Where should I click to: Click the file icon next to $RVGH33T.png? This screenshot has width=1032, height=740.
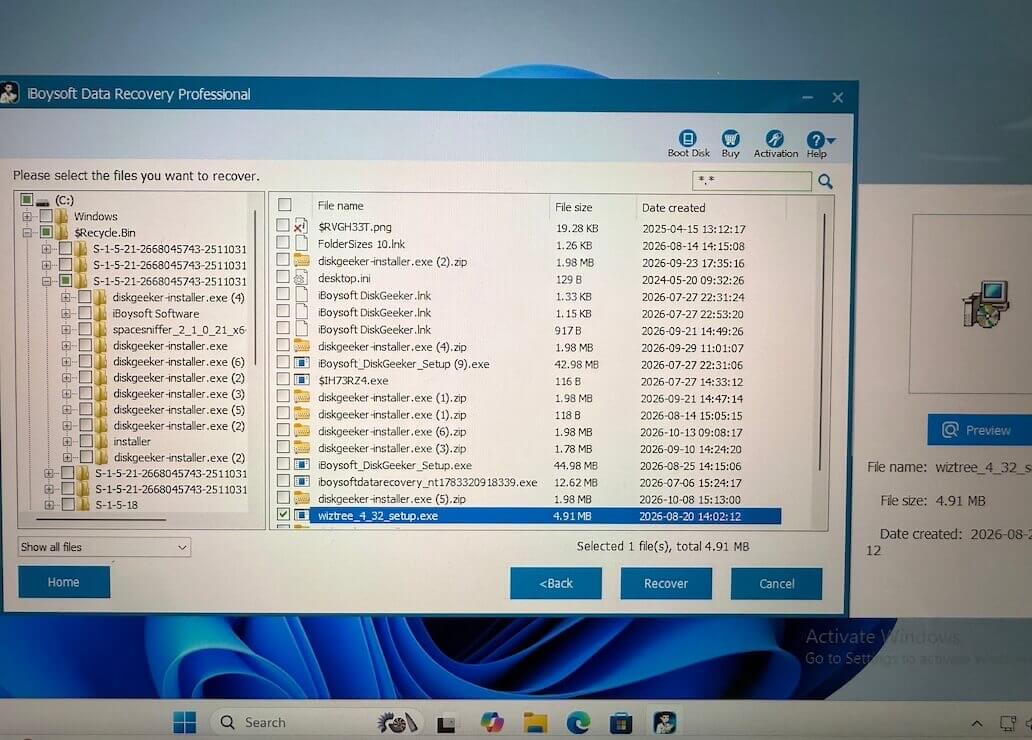point(301,226)
